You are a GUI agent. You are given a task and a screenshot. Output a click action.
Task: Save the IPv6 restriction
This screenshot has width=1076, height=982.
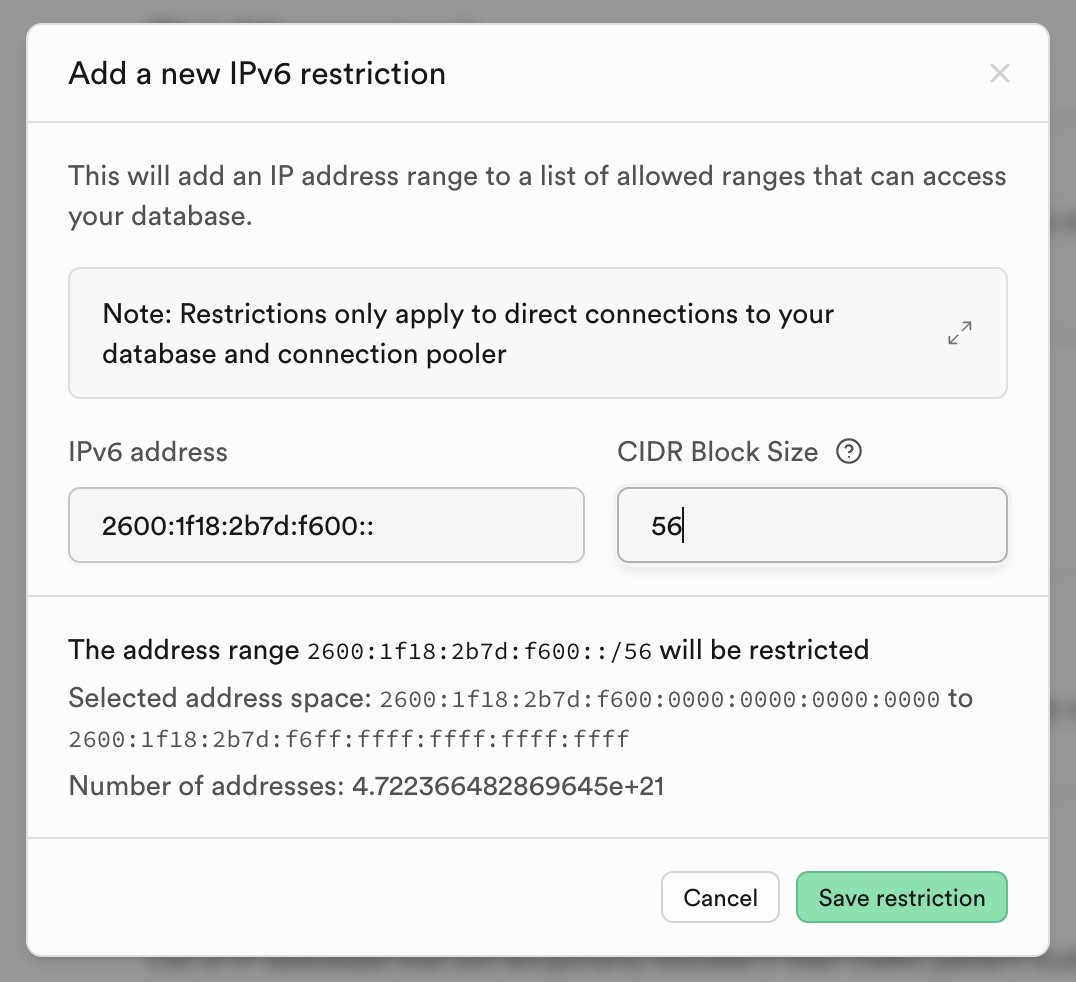coord(902,897)
